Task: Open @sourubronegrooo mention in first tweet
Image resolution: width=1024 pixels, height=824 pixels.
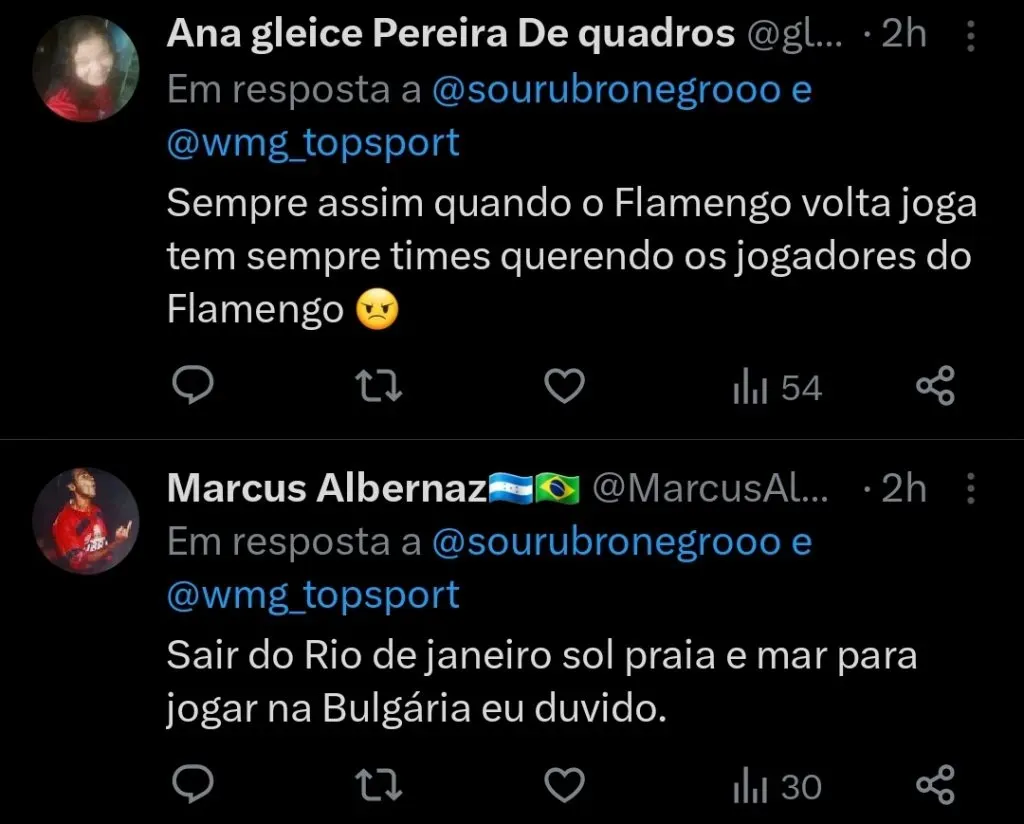Action: 606,90
